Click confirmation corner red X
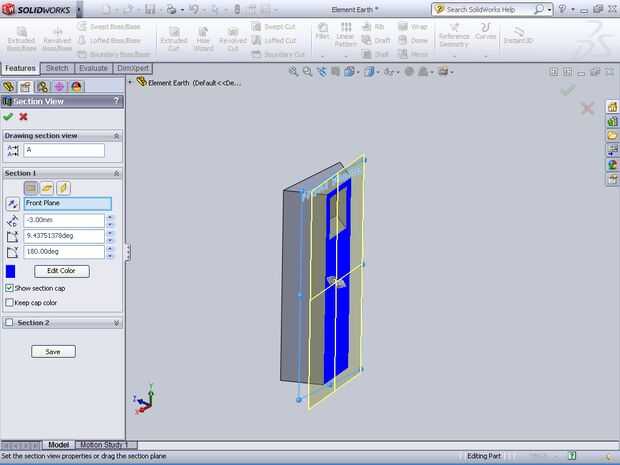This screenshot has width=620, height=465. point(587,108)
